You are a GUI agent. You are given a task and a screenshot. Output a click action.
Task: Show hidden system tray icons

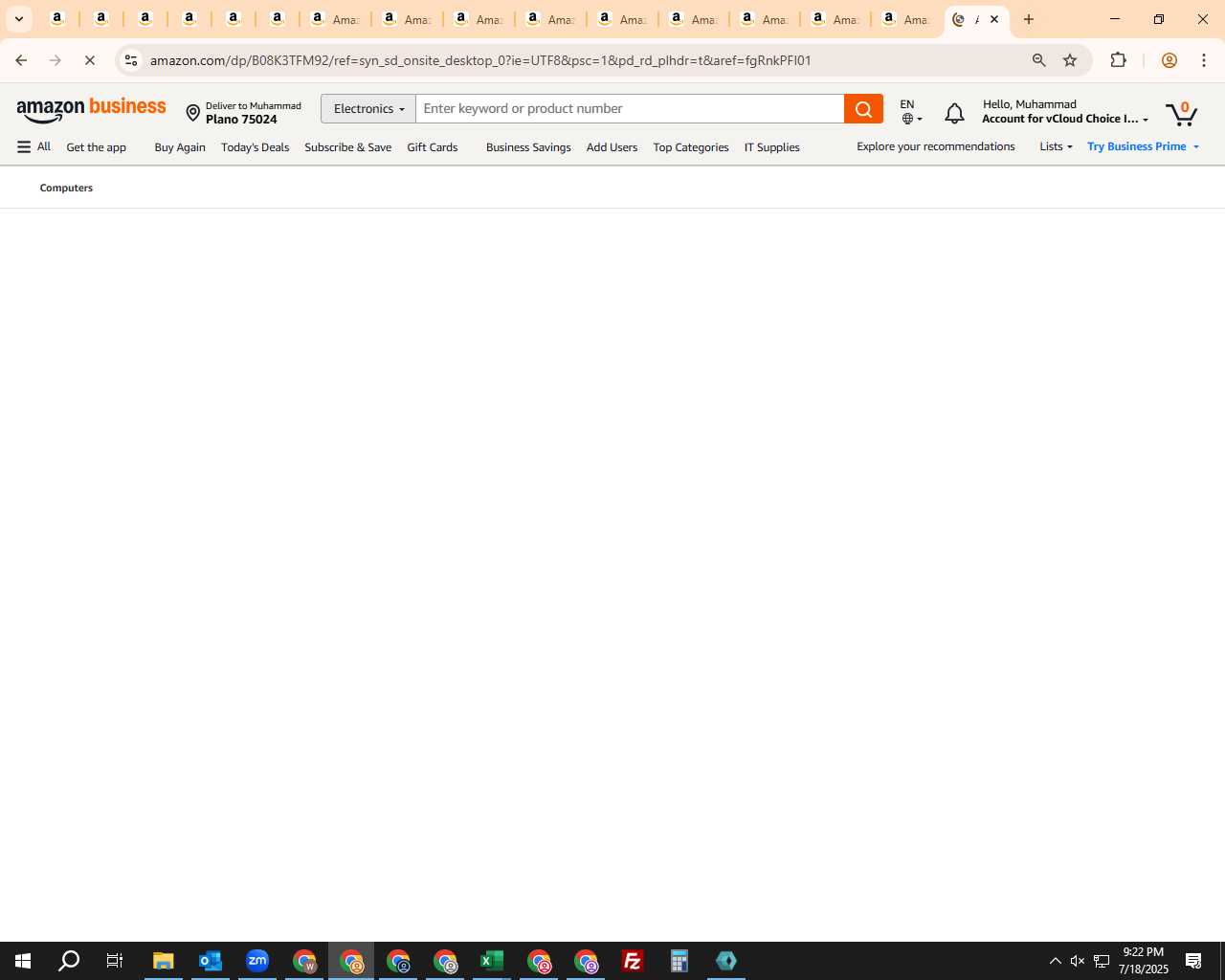point(1055,961)
